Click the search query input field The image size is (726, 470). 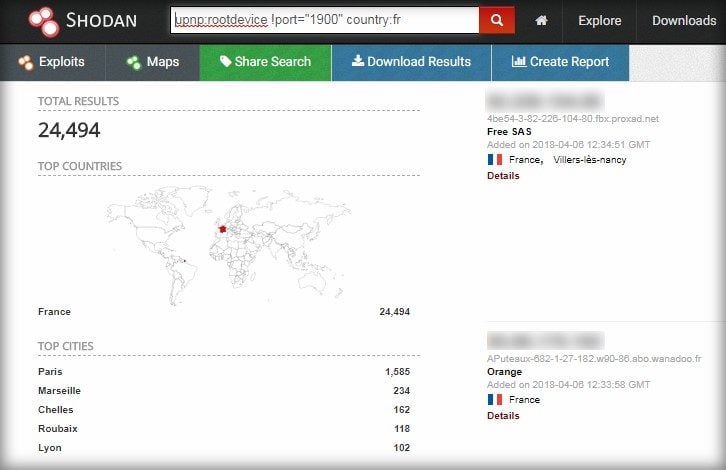[x=325, y=20]
